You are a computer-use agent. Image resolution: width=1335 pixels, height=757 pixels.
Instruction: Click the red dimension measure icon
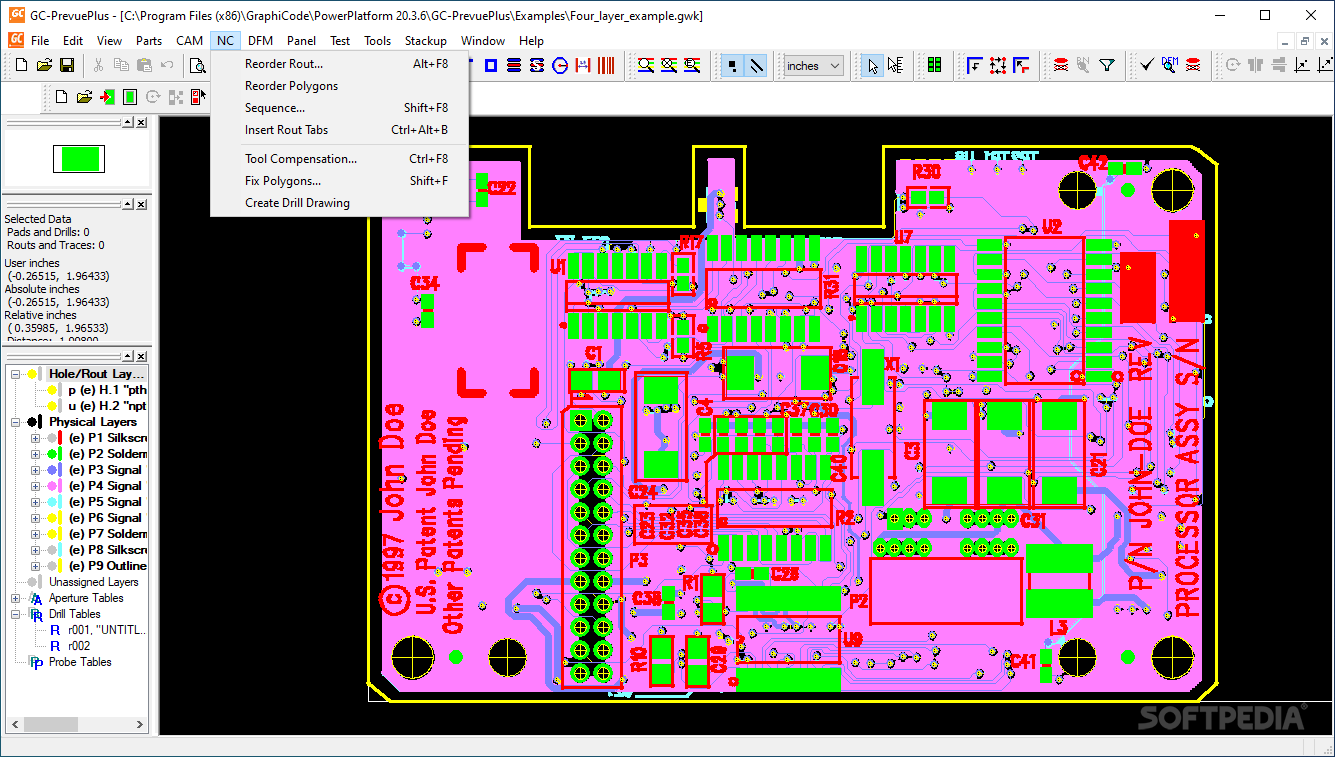pos(583,66)
